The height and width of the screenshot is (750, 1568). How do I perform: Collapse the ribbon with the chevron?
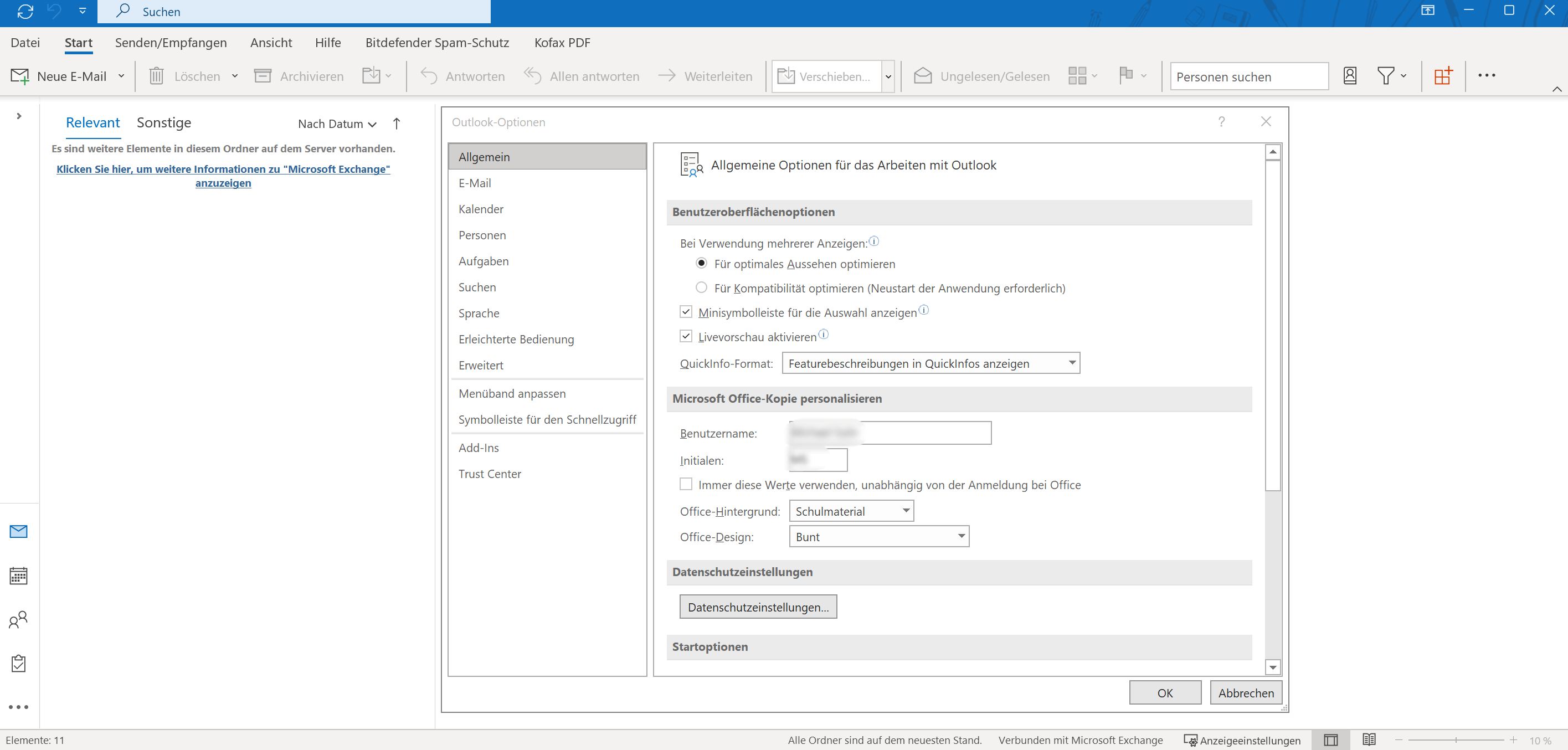pyautogui.click(x=1556, y=89)
